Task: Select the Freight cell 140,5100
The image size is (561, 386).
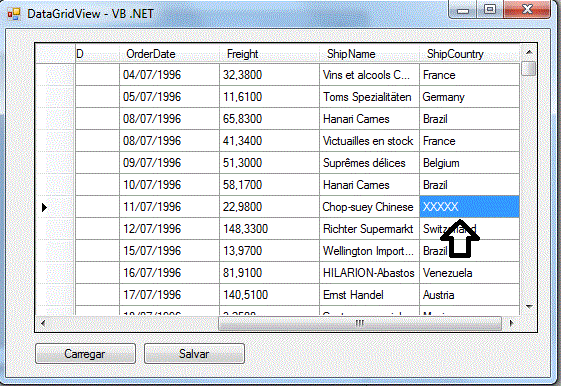Action: pyautogui.click(x=269, y=295)
